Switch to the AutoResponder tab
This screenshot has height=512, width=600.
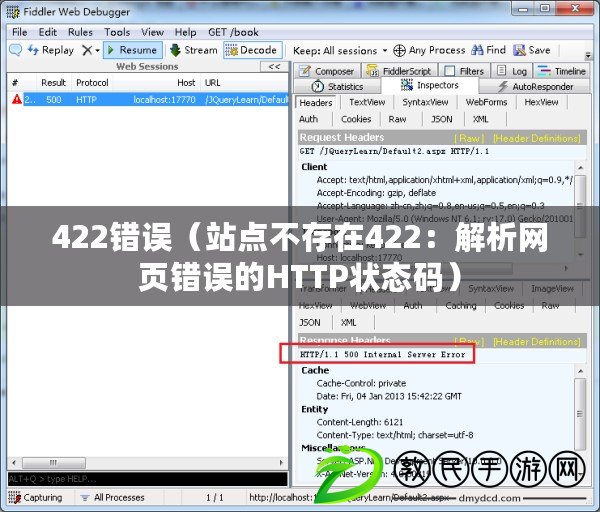535,86
